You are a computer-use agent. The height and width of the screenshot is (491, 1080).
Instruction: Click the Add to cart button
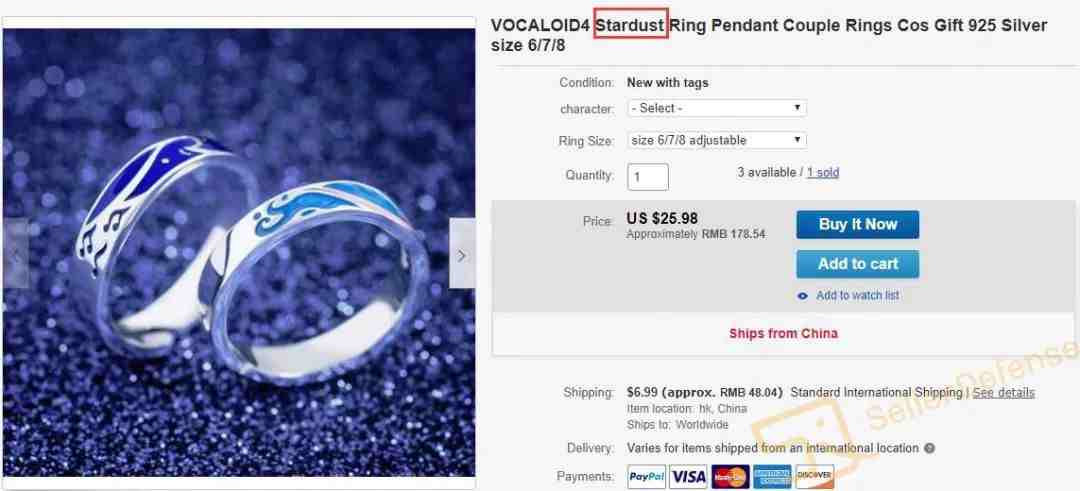[x=858, y=264]
